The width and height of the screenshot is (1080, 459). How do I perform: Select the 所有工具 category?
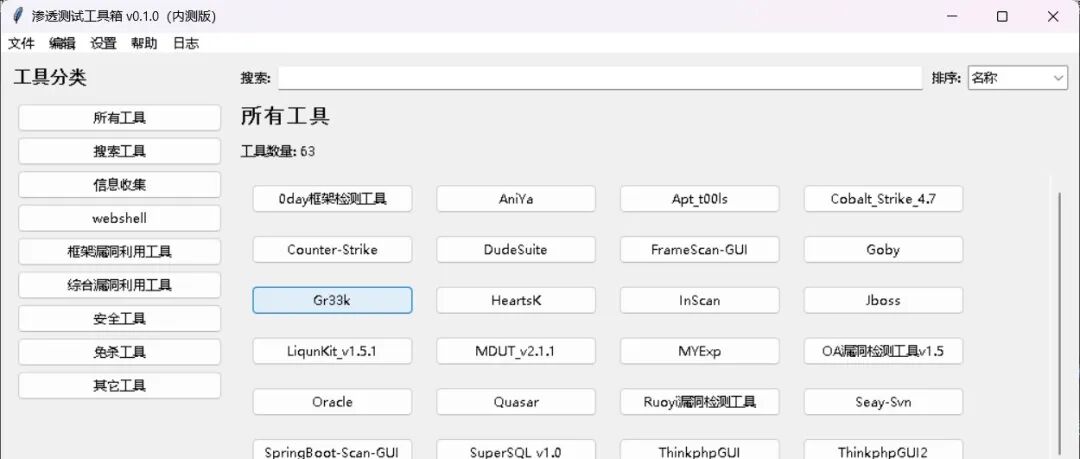pyautogui.click(x=120, y=118)
